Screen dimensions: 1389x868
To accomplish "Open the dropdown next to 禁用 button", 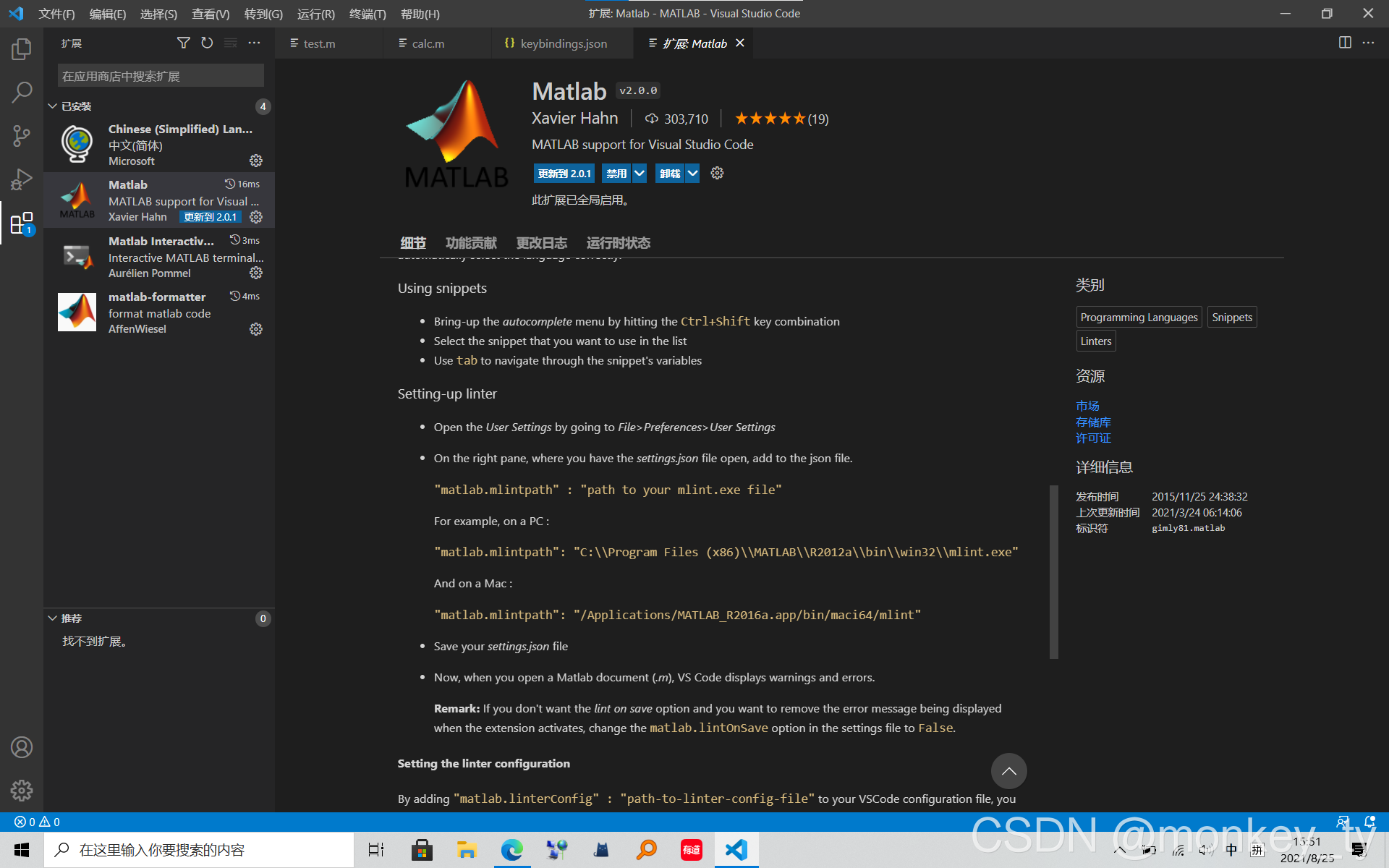I will pyautogui.click(x=640, y=173).
